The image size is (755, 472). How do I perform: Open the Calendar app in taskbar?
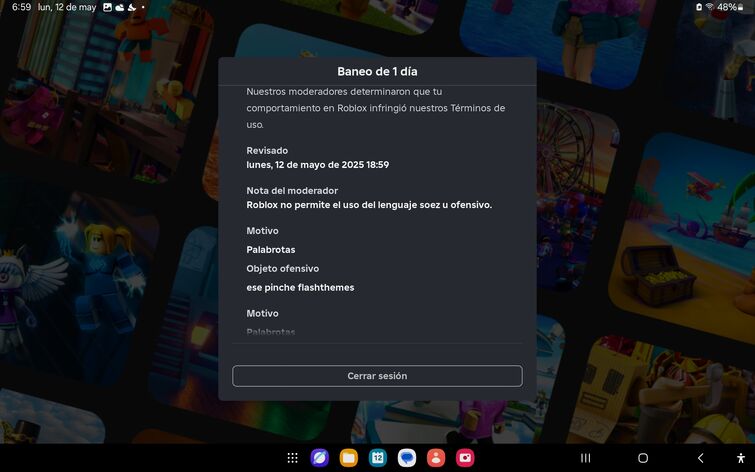coord(378,458)
